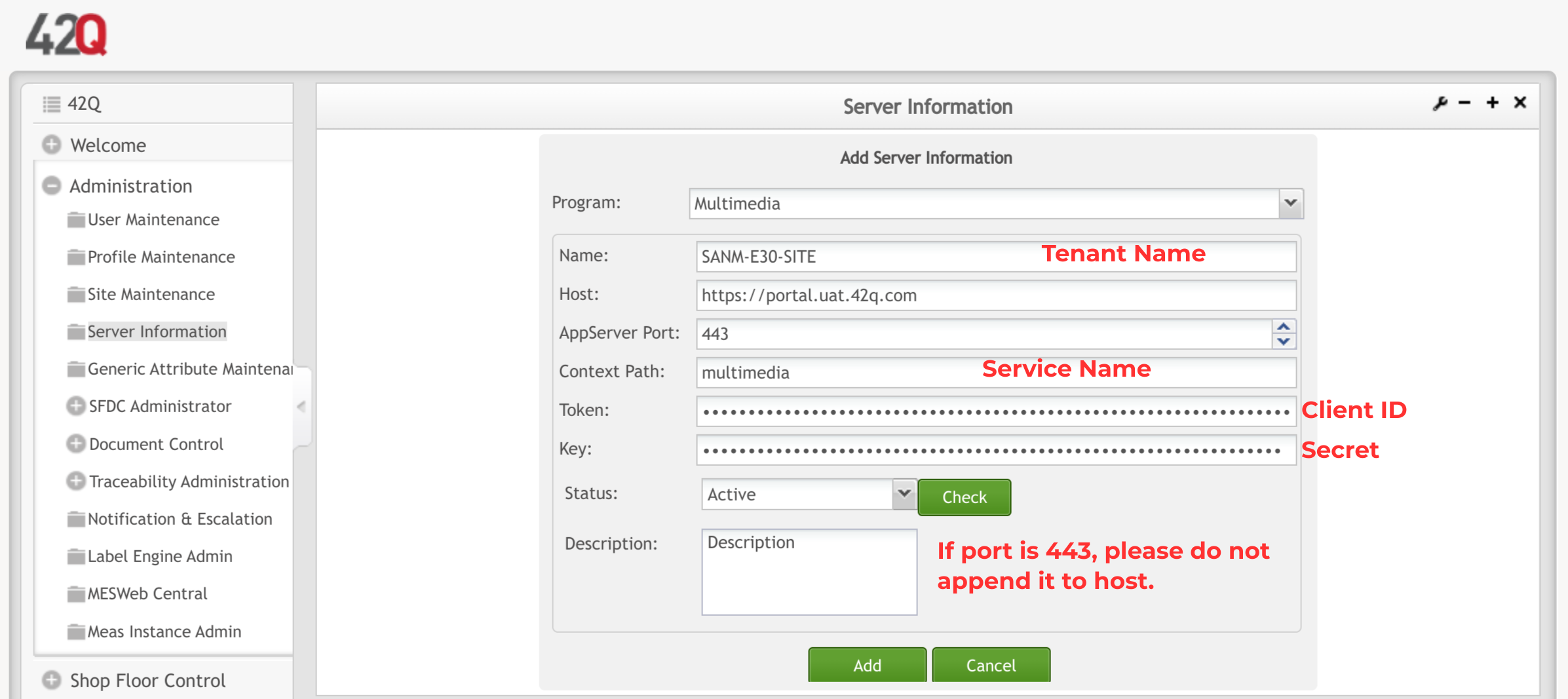Open the Program dropdown
1568x699 pixels.
(1290, 203)
